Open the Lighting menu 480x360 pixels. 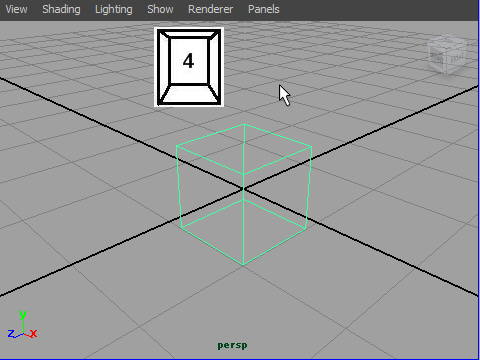click(x=114, y=9)
